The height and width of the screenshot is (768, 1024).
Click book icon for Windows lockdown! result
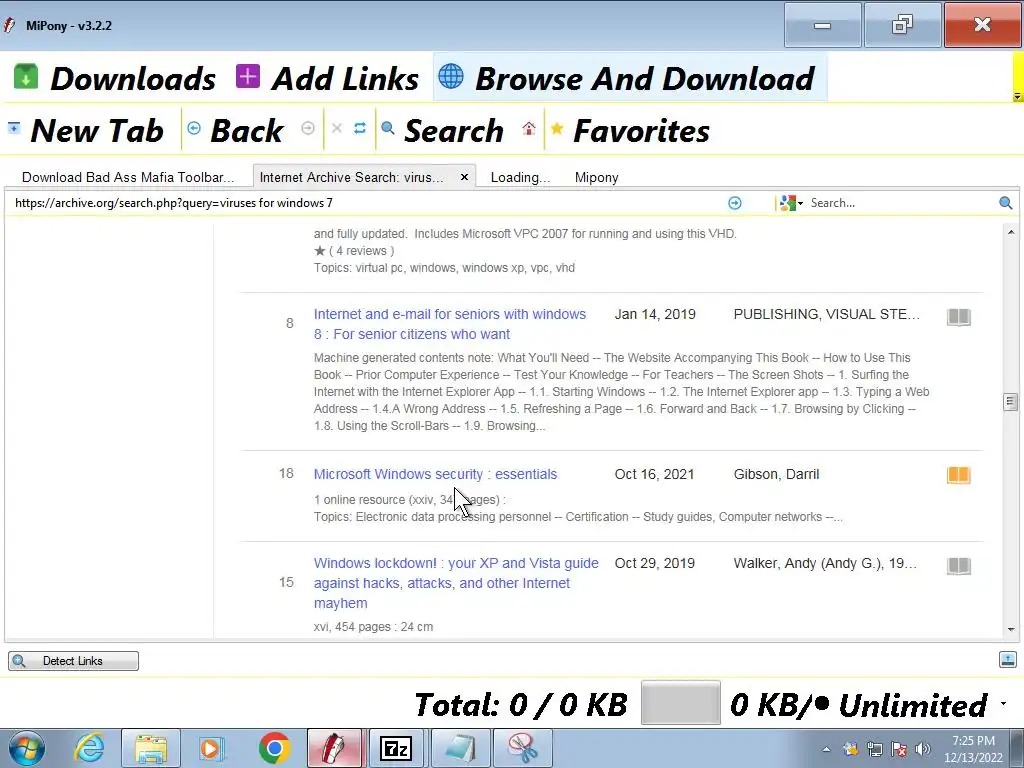959,566
